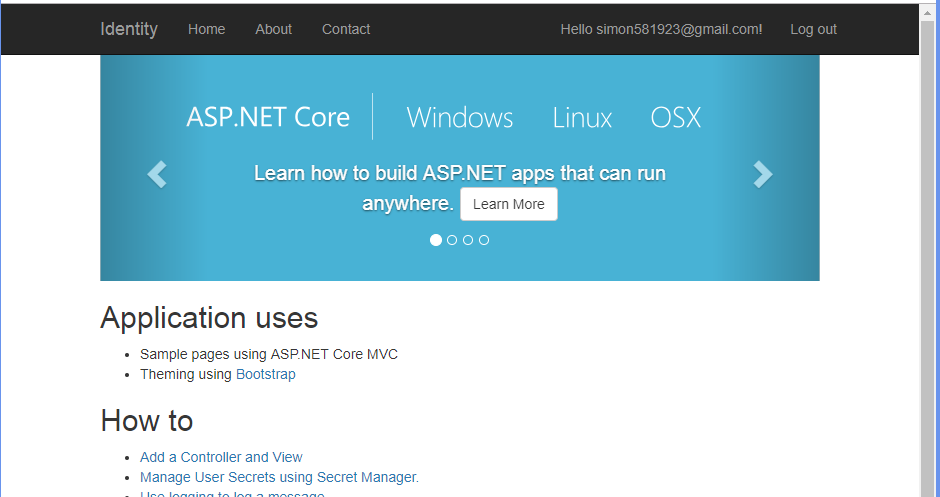Click the page's vertical scrollbar
The height and width of the screenshot is (497, 940).
pos(929,300)
